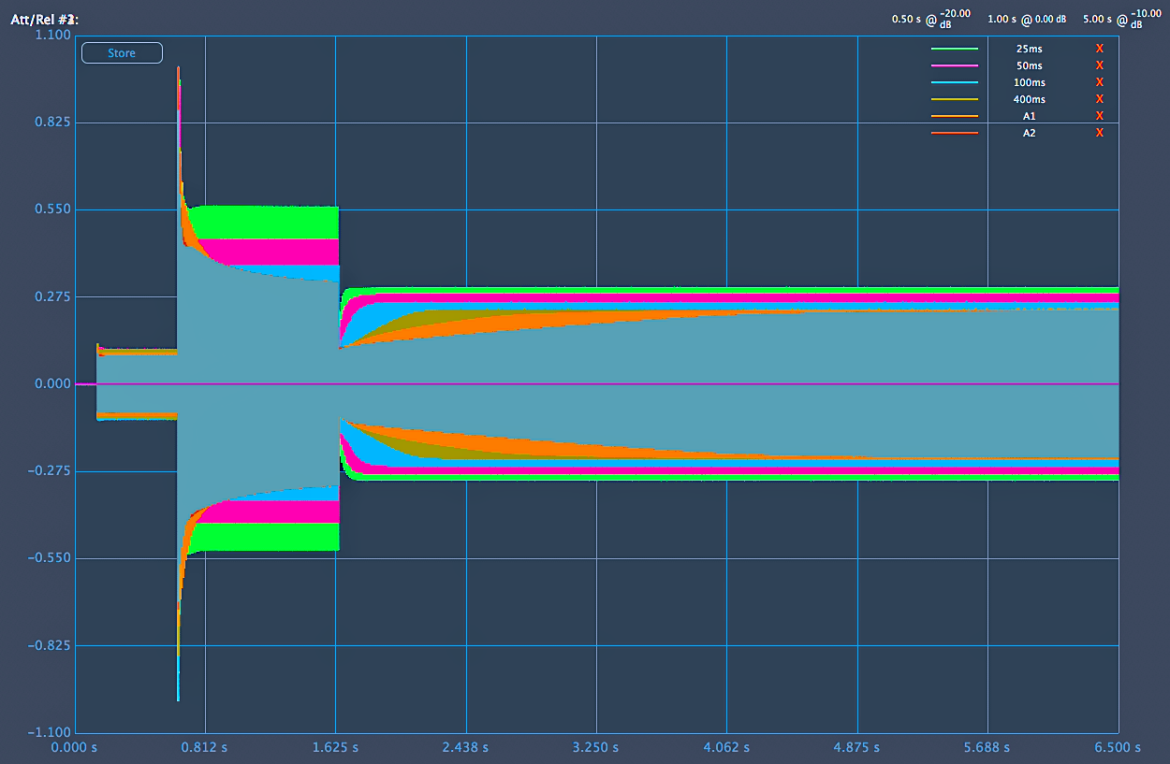This screenshot has width=1170, height=764.
Task: Click the 0.825 amplitude axis label
Action: click(53, 122)
